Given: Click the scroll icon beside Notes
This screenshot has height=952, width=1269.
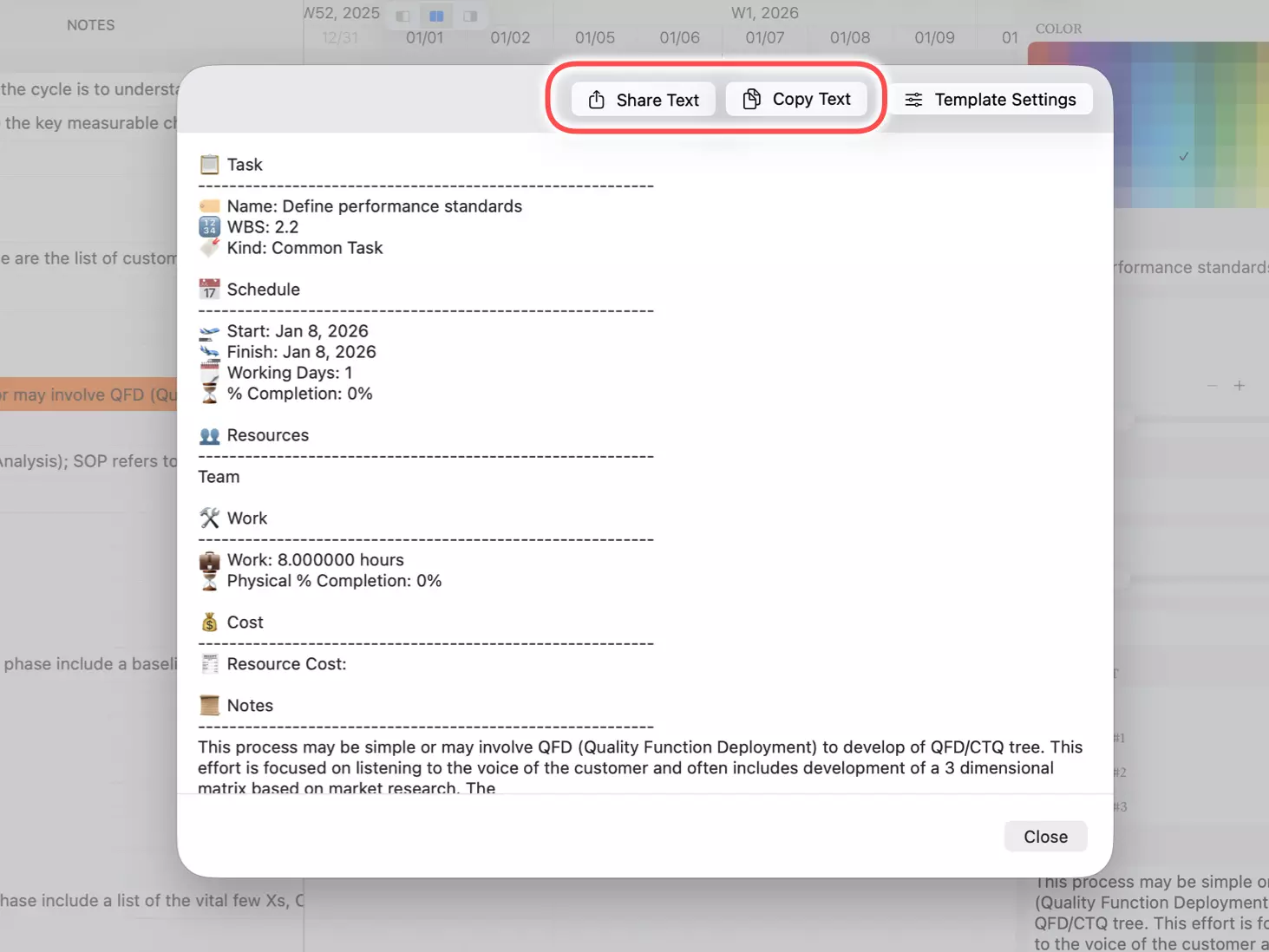Looking at the screenshot, I should 209,705.
